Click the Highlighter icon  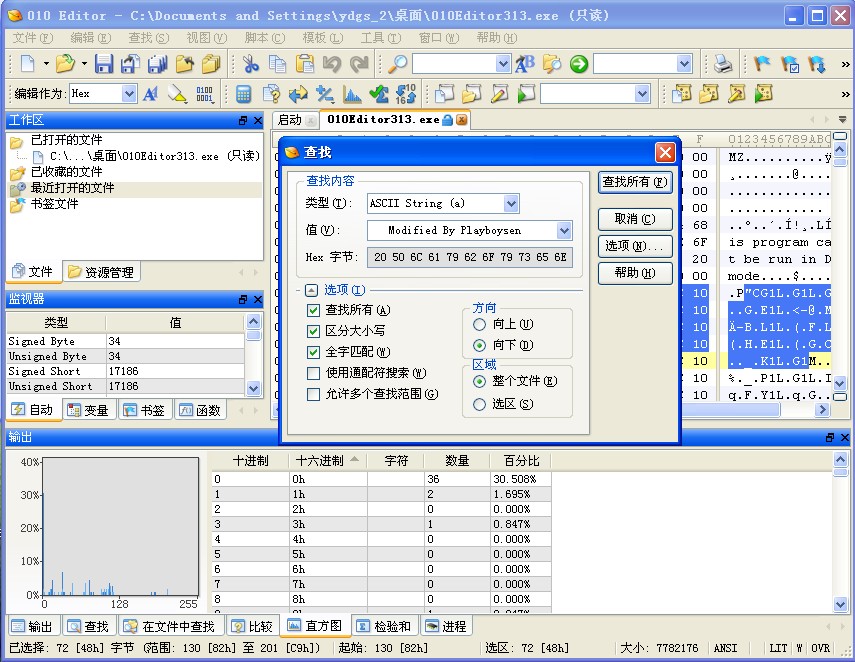tap(177, 94)
